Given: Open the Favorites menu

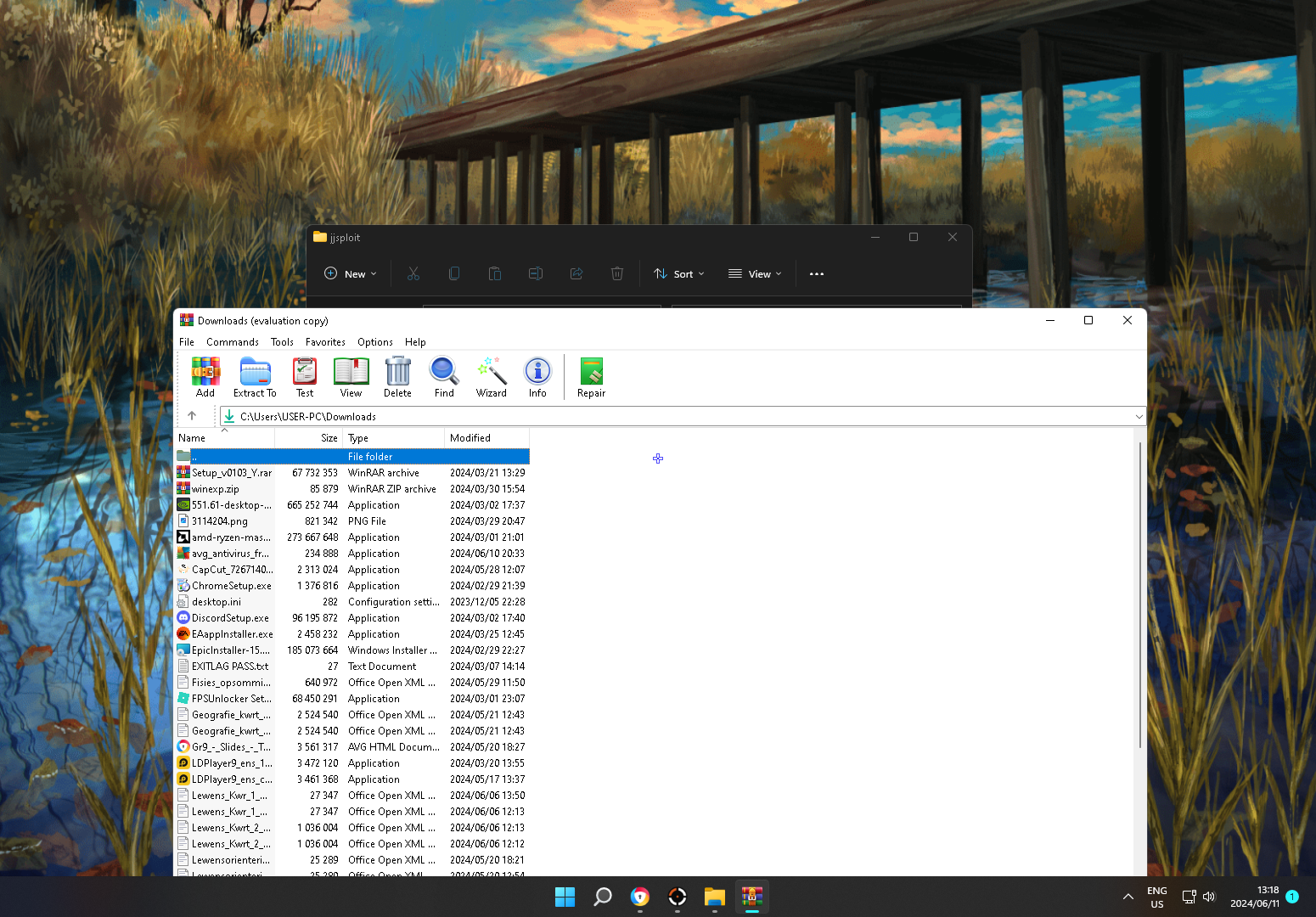Looking at the screenshot, I should 325,342.
